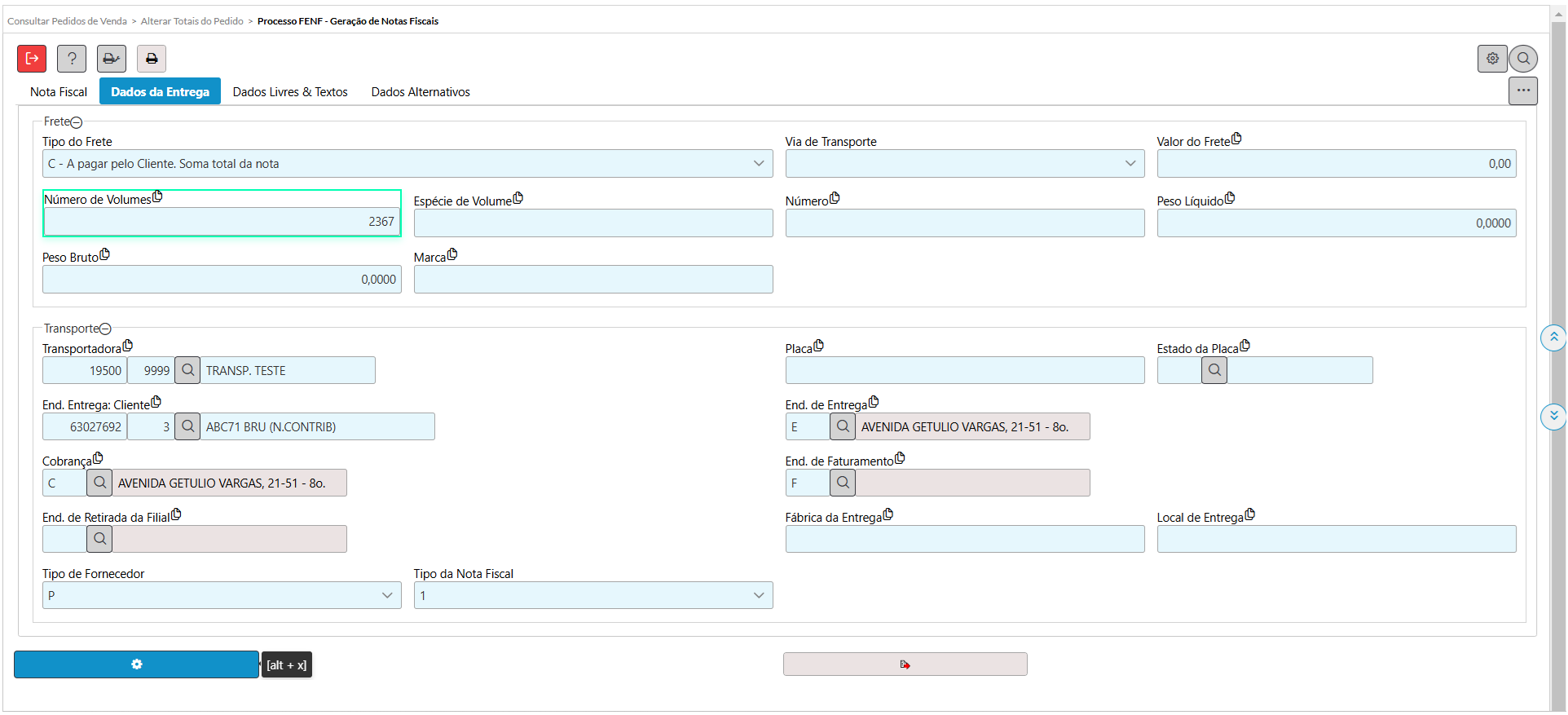
Task: Click Estado da Placa lookup search icon
Action: click(x=1214, y=370)
